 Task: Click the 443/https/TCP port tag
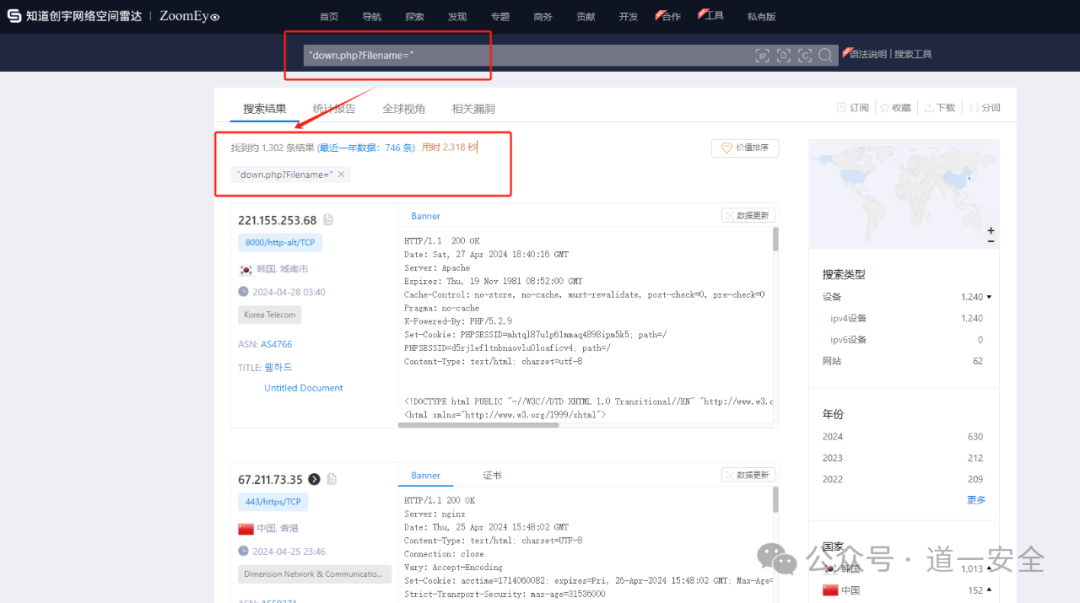coord(273,502)
